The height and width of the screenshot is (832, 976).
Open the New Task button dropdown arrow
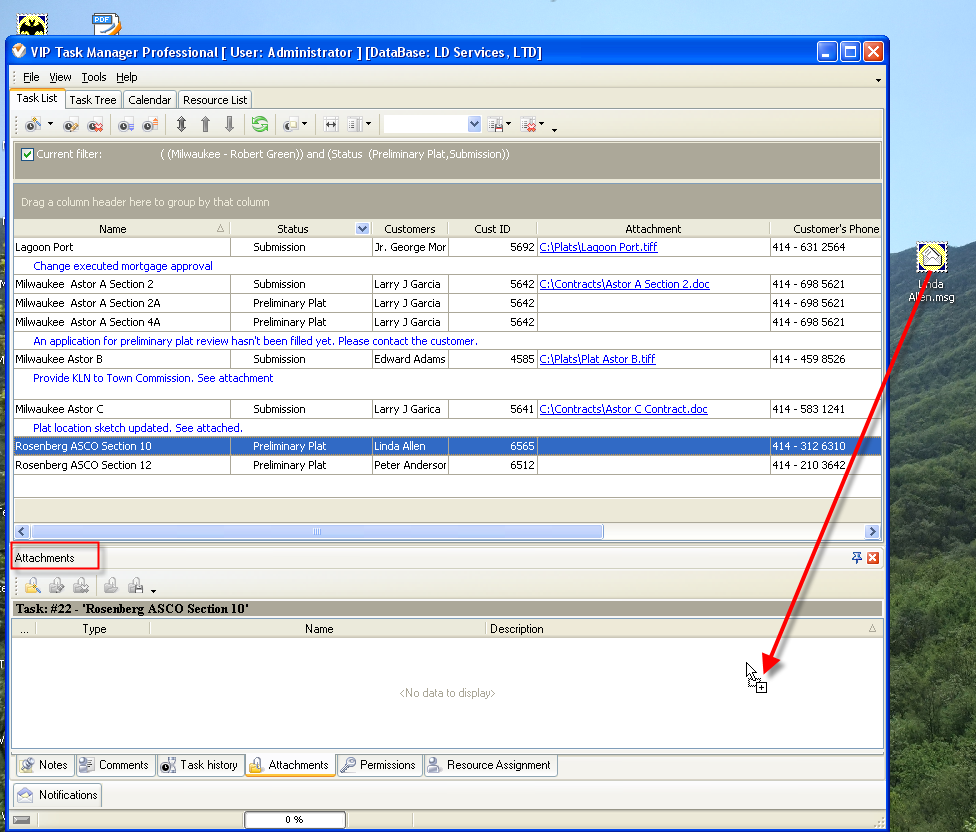tap(50, 125)
